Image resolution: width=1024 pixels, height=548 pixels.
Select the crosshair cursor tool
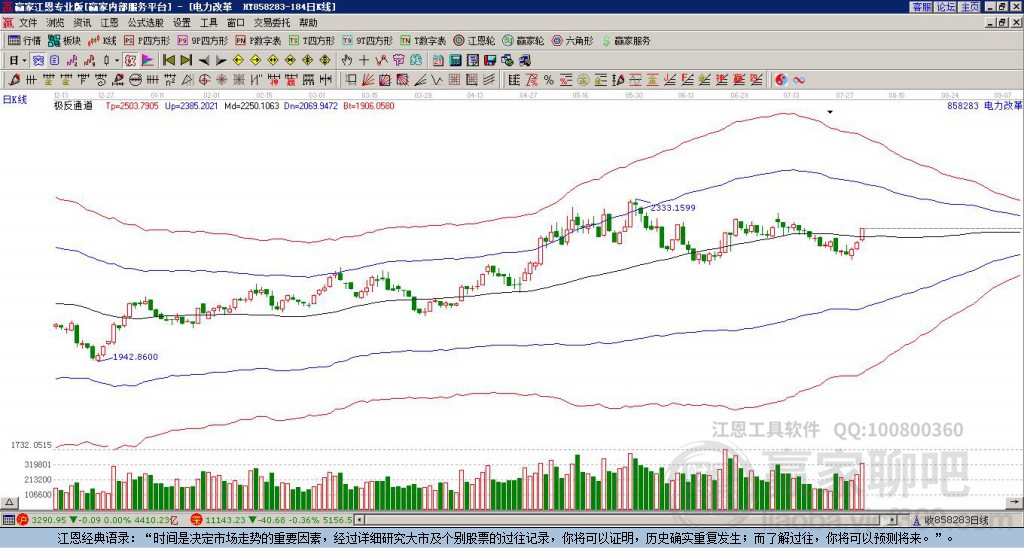coord(364,60)
